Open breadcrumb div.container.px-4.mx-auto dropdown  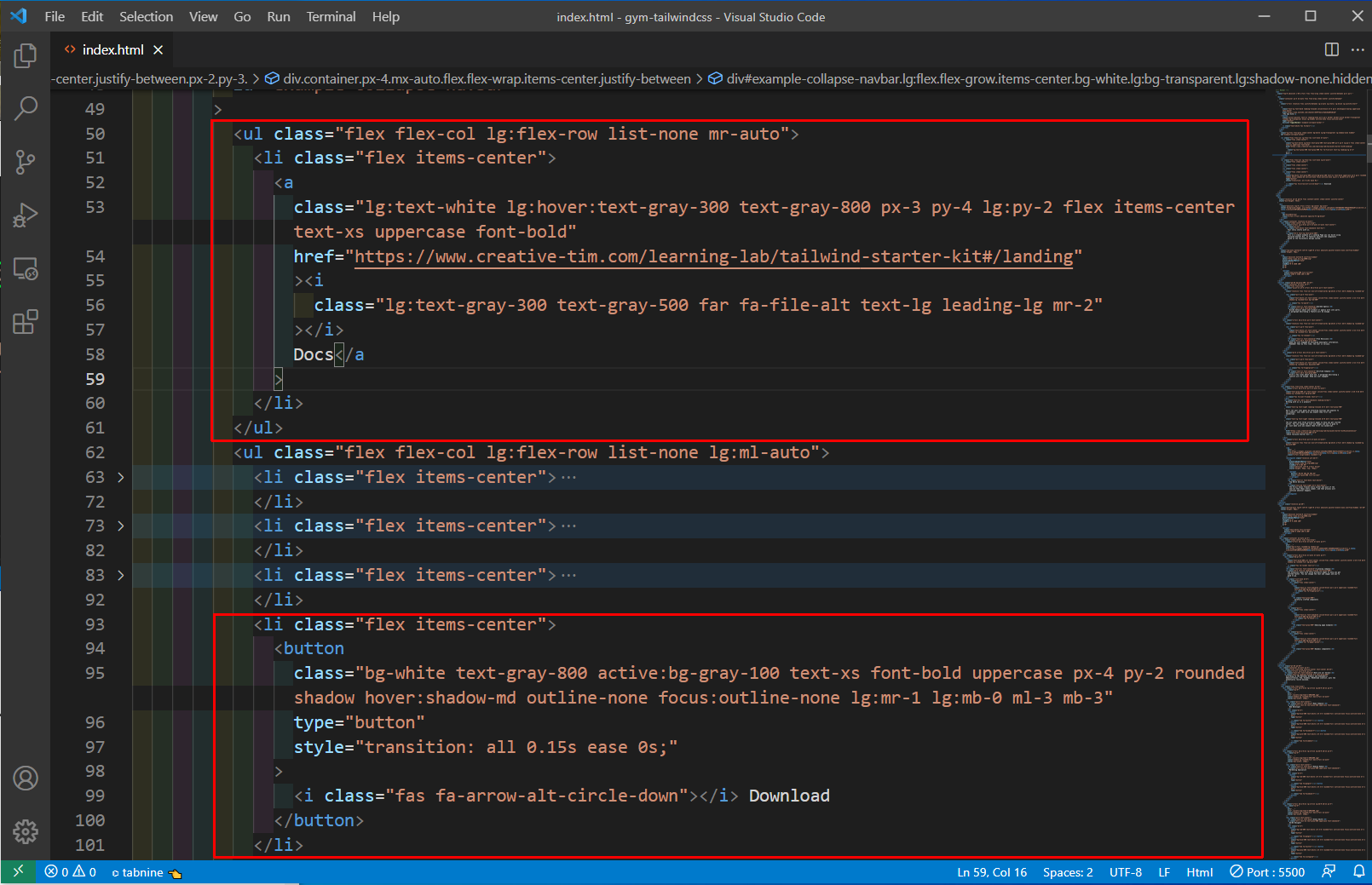coord(478,78)
